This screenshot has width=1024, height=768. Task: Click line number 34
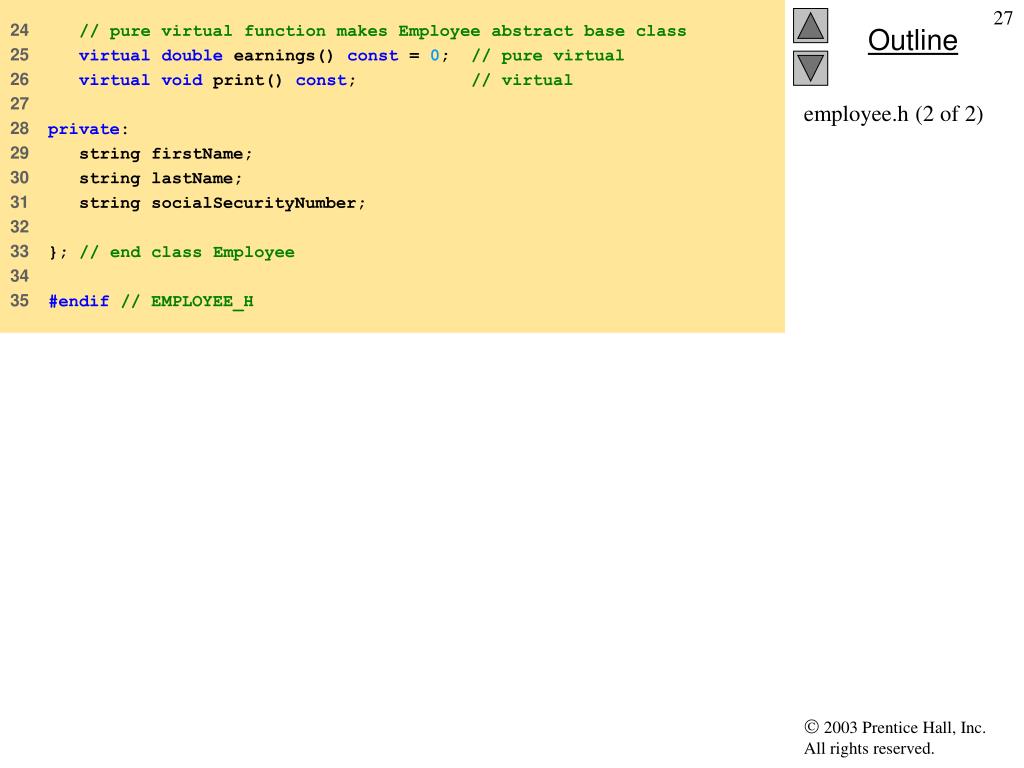20,276
